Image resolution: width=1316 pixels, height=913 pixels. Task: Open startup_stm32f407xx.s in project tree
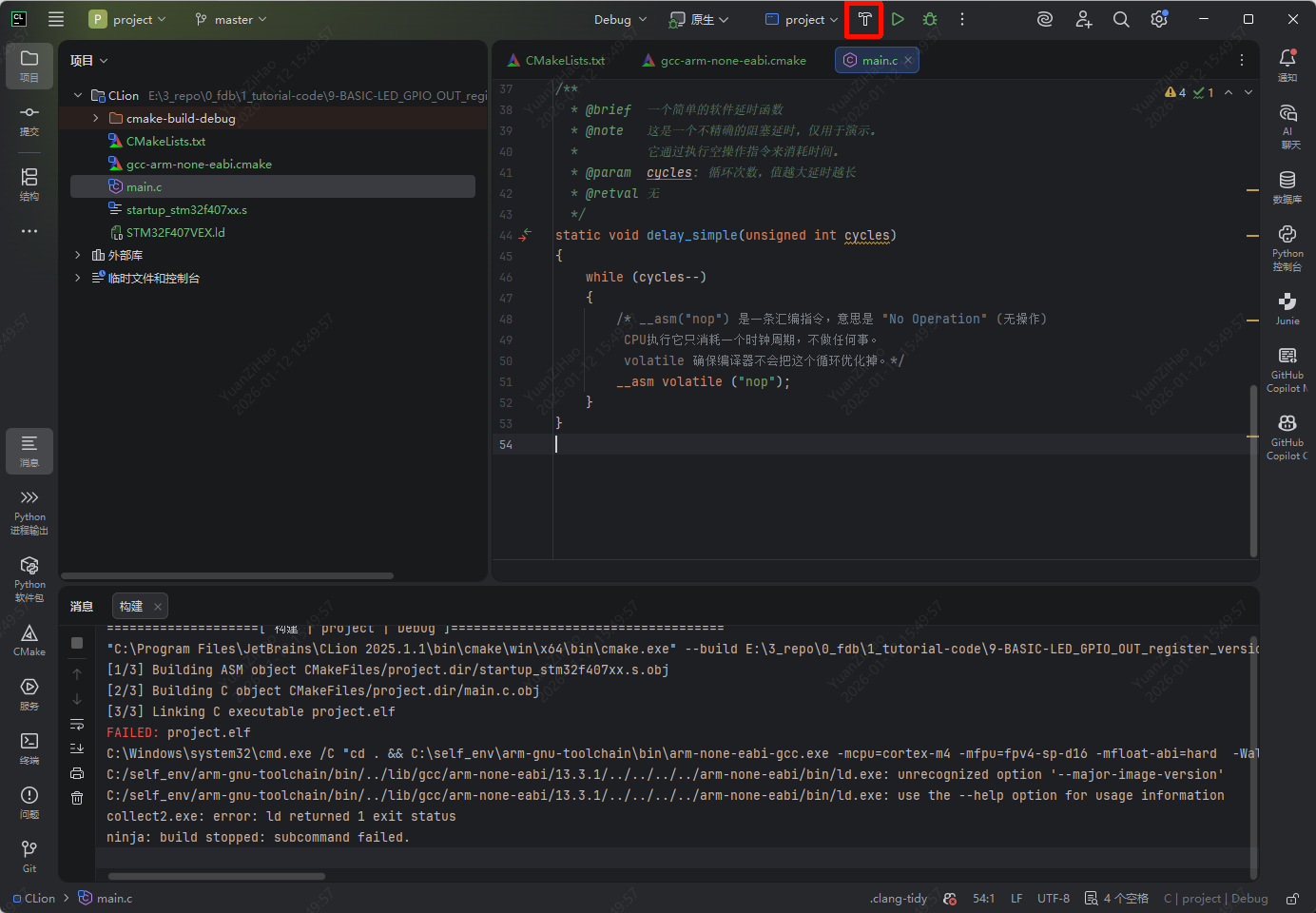point(186,210)
